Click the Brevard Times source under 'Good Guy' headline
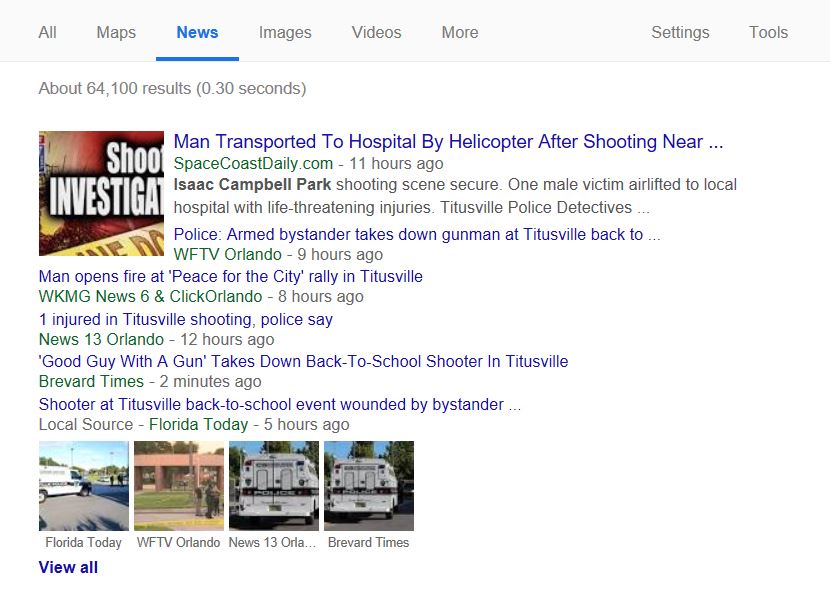 [x=92, y=382]
